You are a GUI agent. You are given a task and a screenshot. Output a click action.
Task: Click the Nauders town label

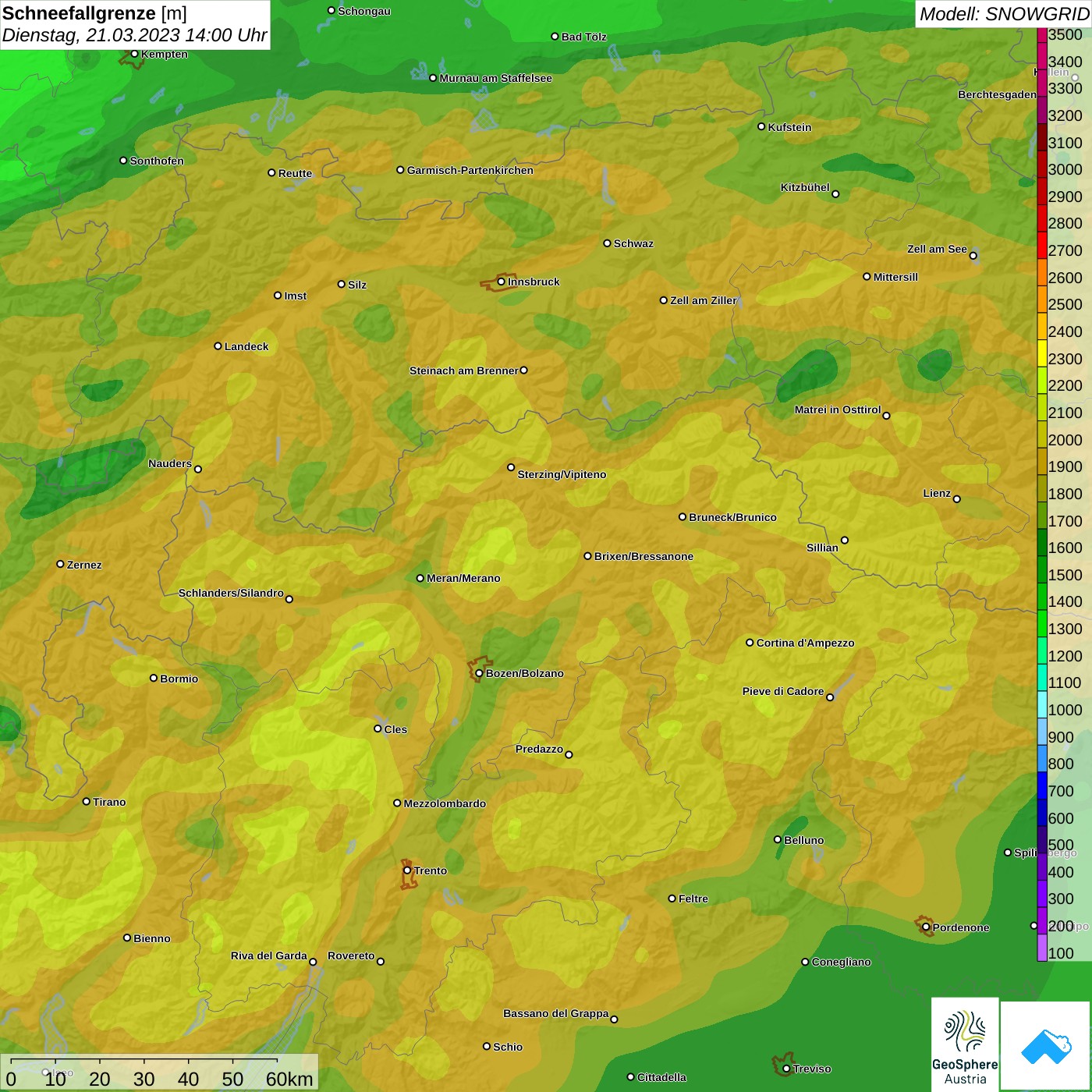coord(170,463)
